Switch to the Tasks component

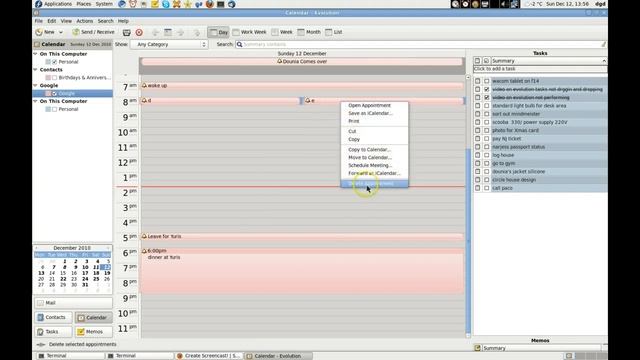53,332
